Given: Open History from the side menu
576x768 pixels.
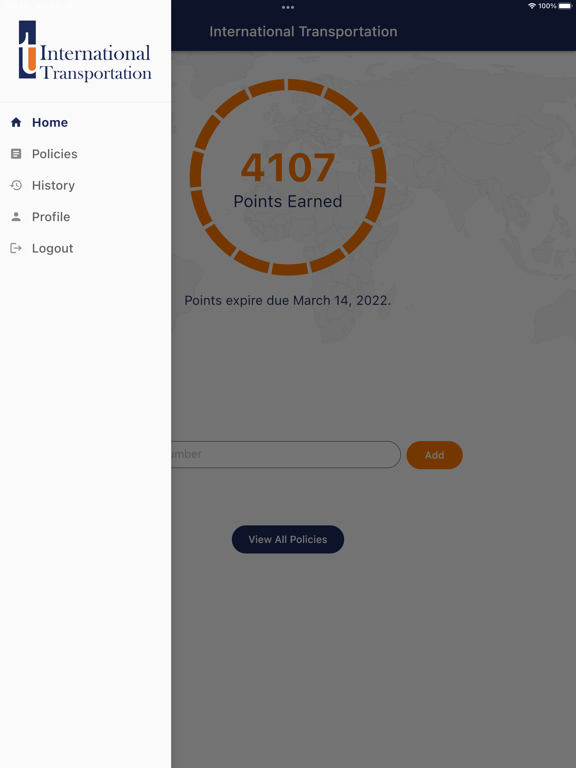Looking at the screenshot, I should (85, 185).
